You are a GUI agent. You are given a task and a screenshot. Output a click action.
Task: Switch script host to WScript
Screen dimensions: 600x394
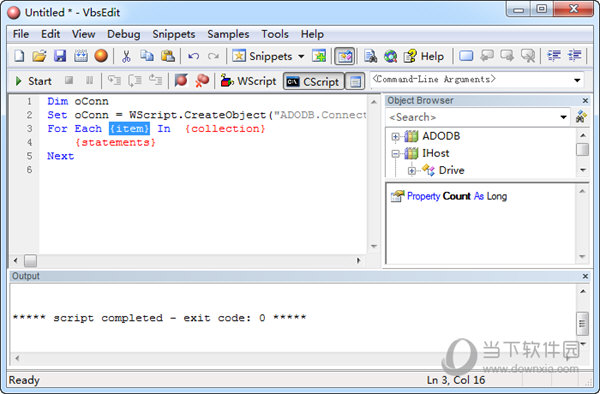tap(248, 81)
